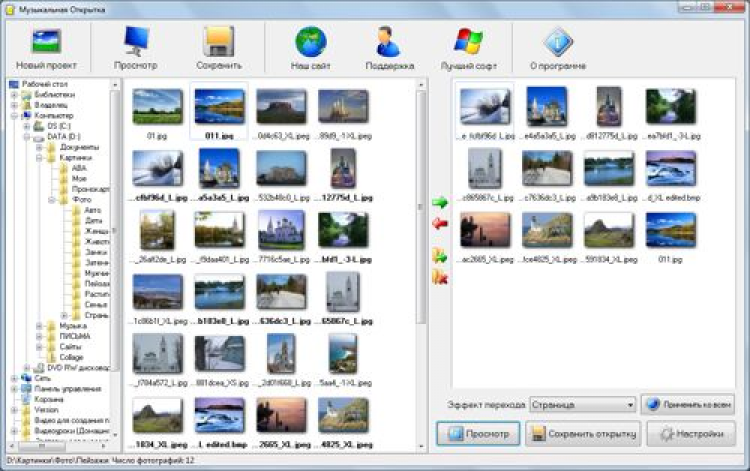Expand the Владелец tree node
750x471 pixels.
14,105
